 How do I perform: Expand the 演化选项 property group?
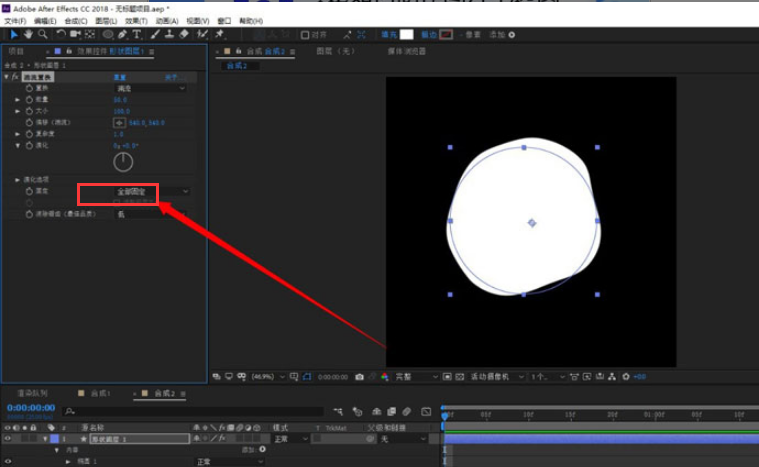tap(17, 179)
